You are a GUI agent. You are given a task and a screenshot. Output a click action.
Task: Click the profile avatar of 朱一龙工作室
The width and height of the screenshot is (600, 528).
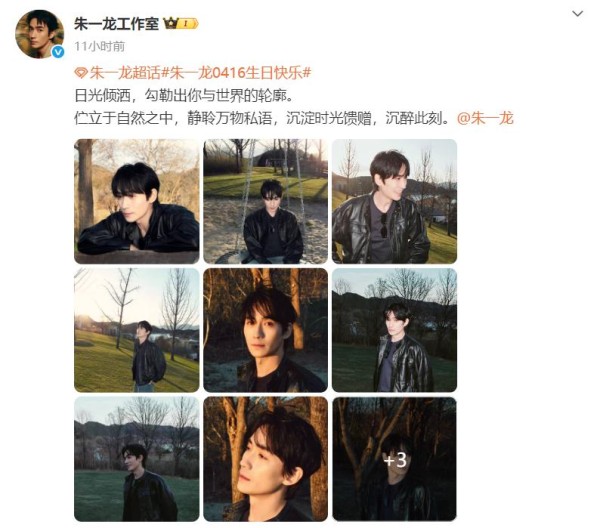(39, 34)
